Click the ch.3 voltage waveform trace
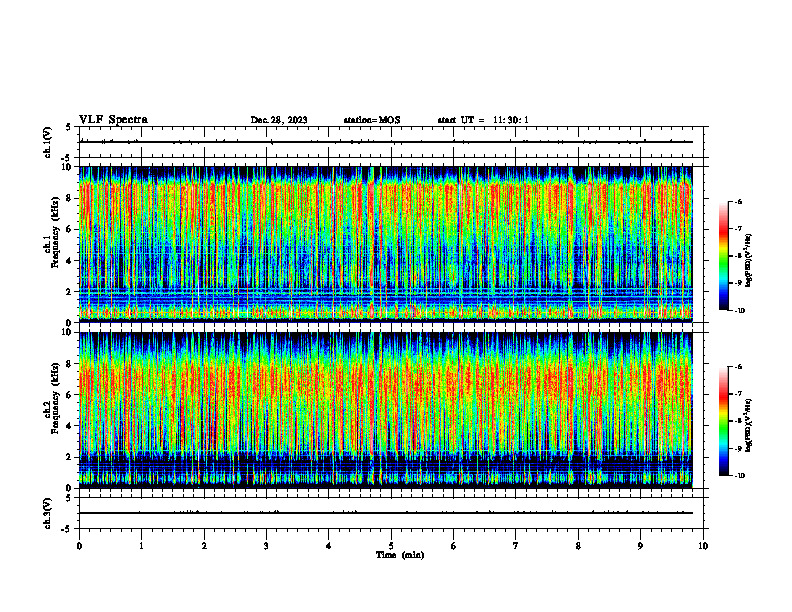The width and height of the screenshot is (792, 612). pos(386,513)
